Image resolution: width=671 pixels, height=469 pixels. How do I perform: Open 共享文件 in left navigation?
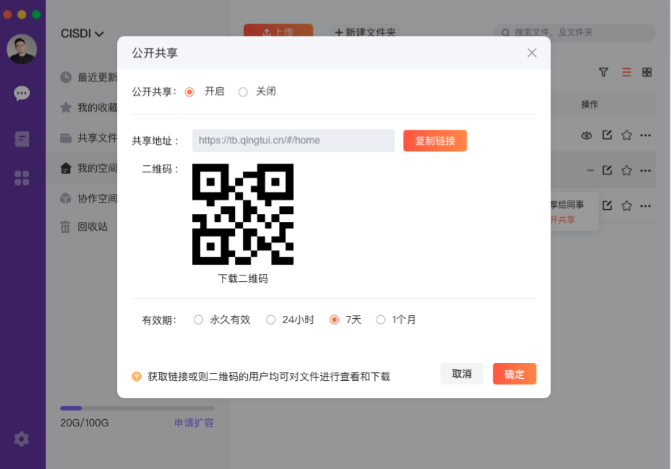coord(89,138)
